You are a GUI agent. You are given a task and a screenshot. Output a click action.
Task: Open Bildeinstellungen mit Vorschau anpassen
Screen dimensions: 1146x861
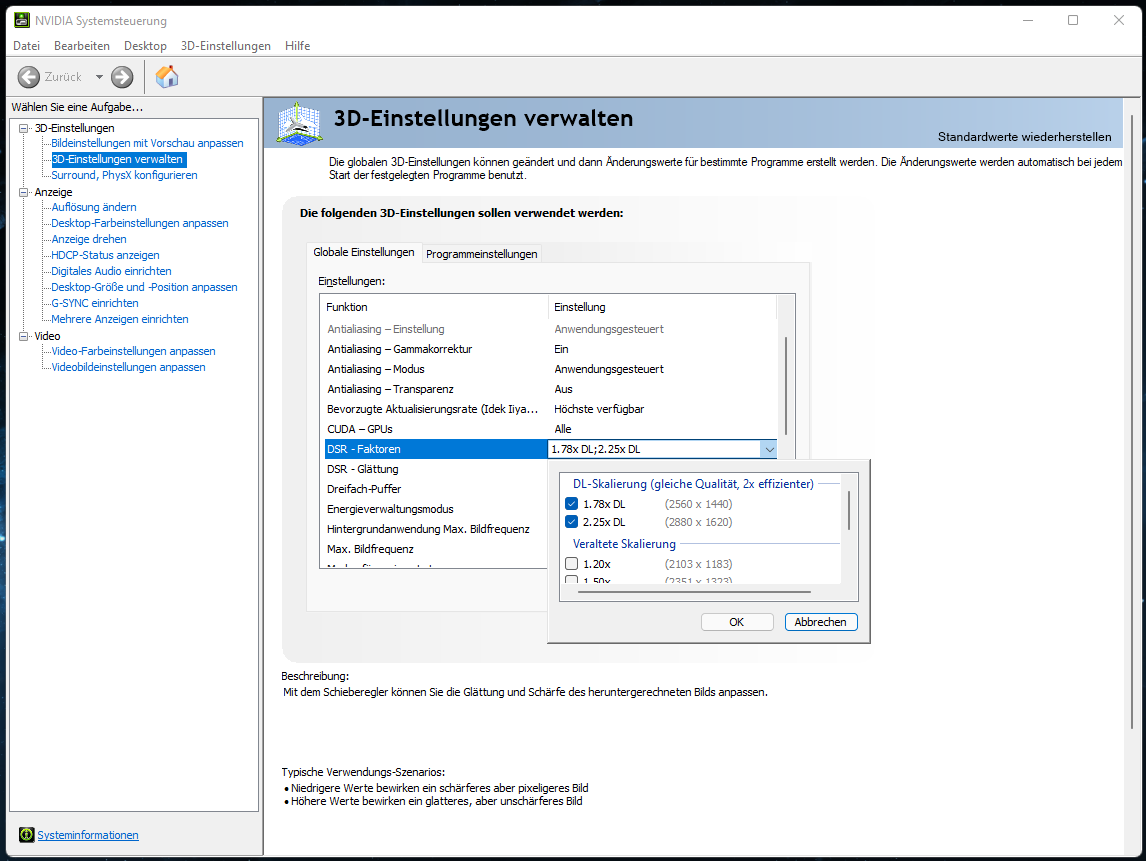pos(148,143)
